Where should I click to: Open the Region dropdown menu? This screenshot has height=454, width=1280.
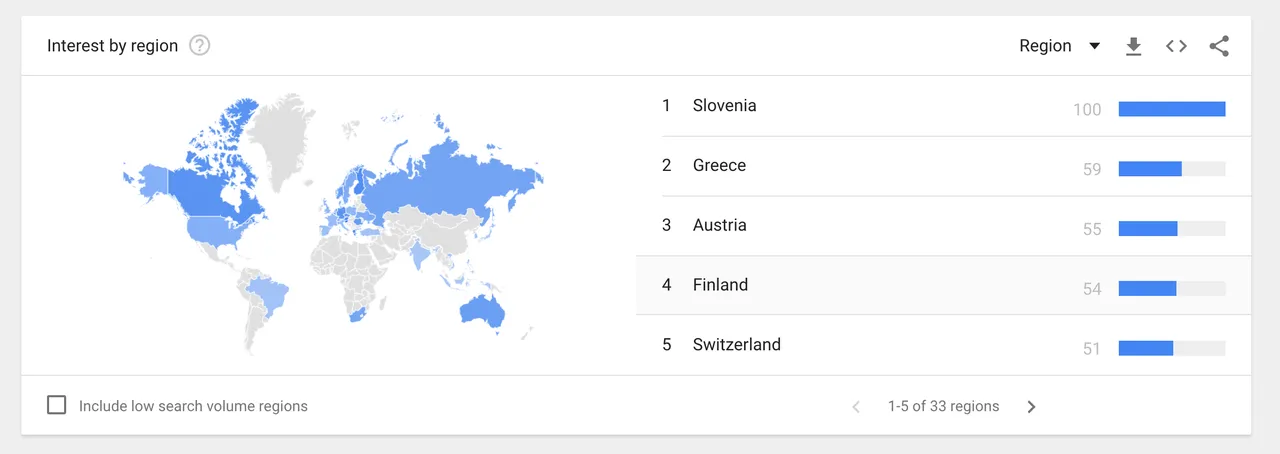pos(1059,46)
